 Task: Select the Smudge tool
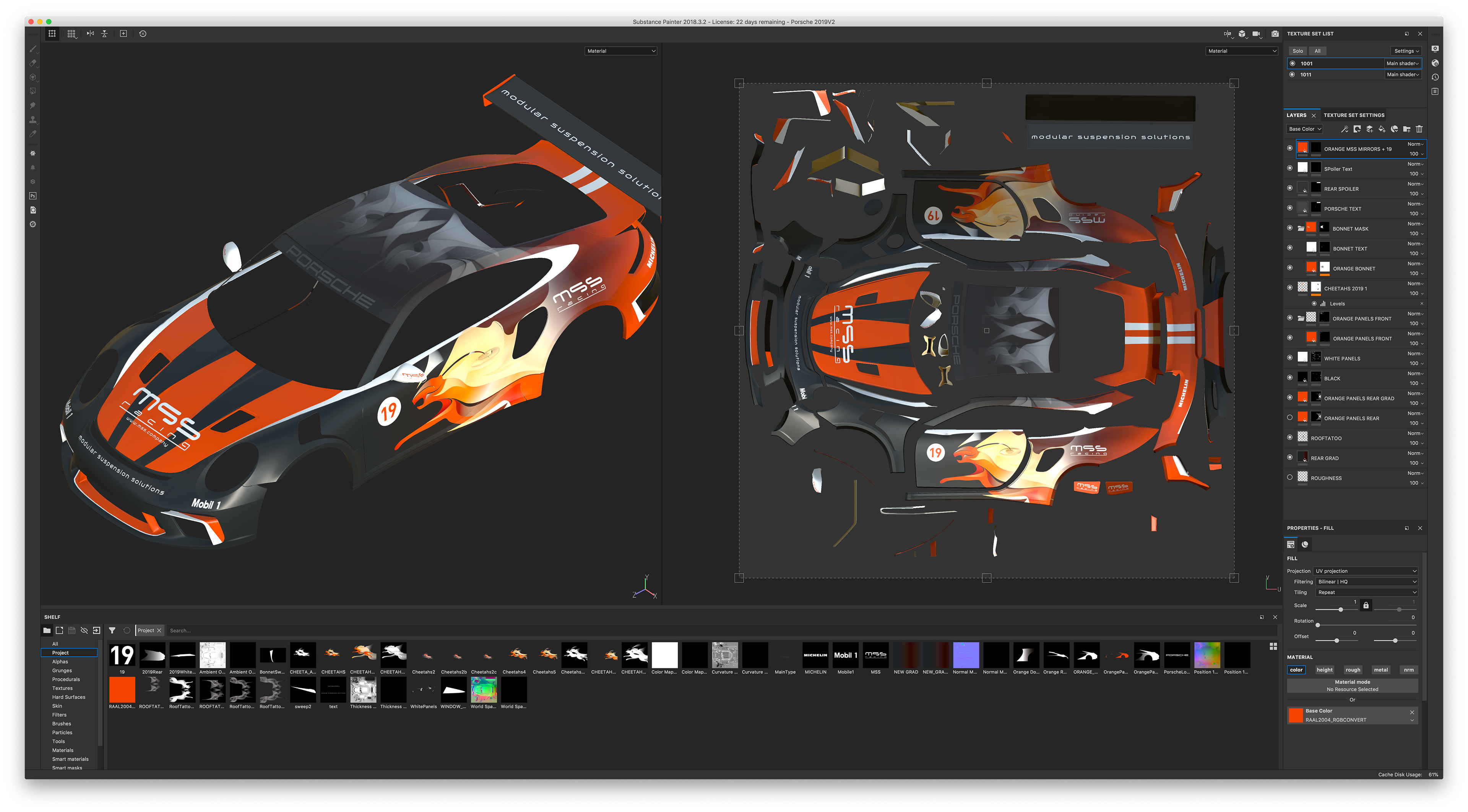pos(33,105)
